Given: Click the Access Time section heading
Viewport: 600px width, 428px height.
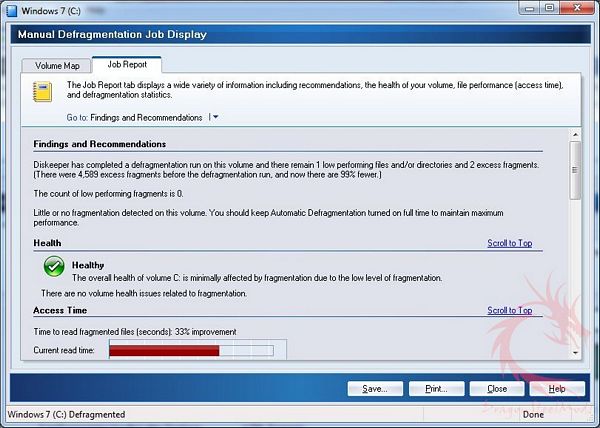Looking at the screenshot, I should point(60,310).
